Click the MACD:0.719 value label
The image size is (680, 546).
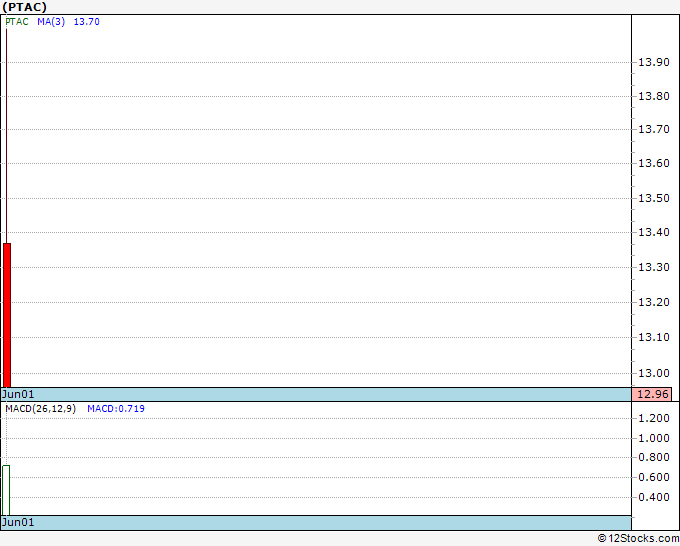tap(116, 409)
